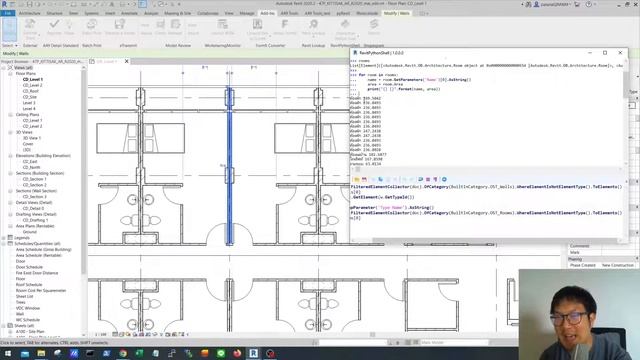
Task: Open Excel from the taskbar
Action: 139,353
